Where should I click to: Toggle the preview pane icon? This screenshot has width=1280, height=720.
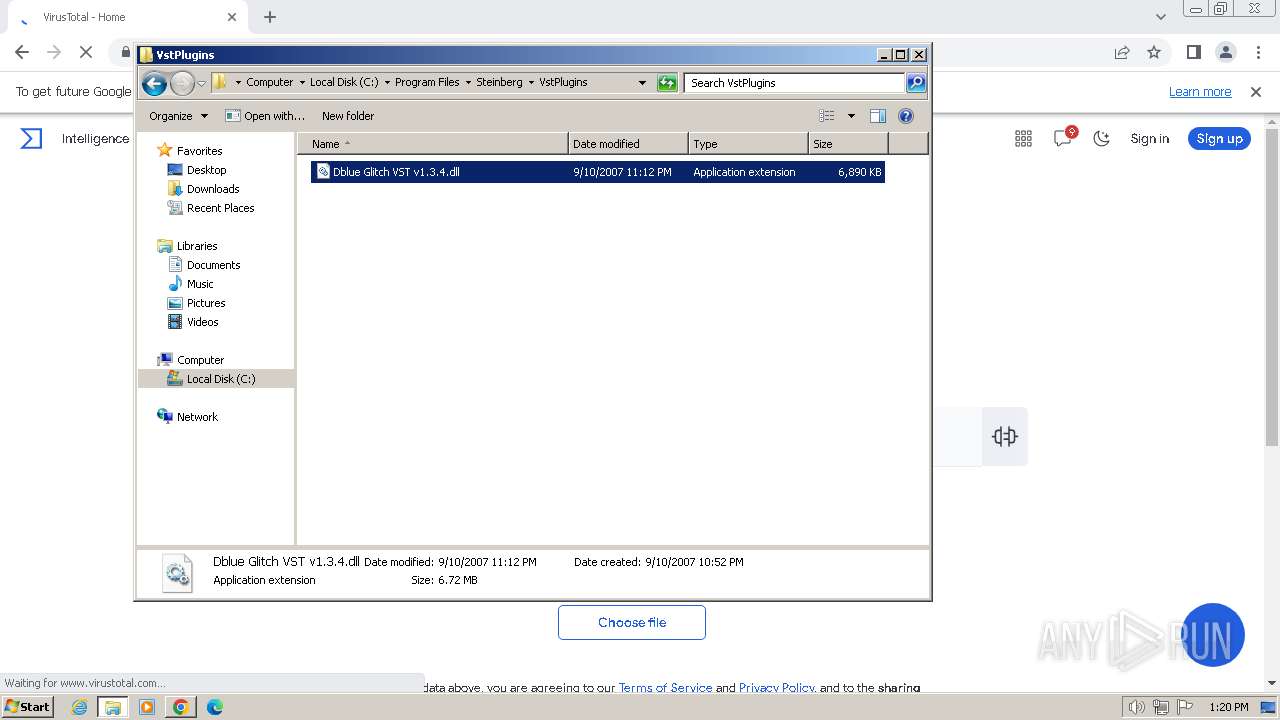tap(878, 116)
